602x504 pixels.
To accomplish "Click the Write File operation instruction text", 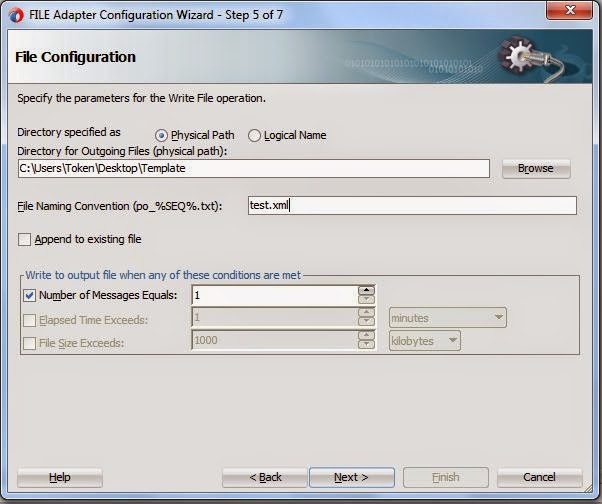I will pyautogui.click(x=141, y=98).
